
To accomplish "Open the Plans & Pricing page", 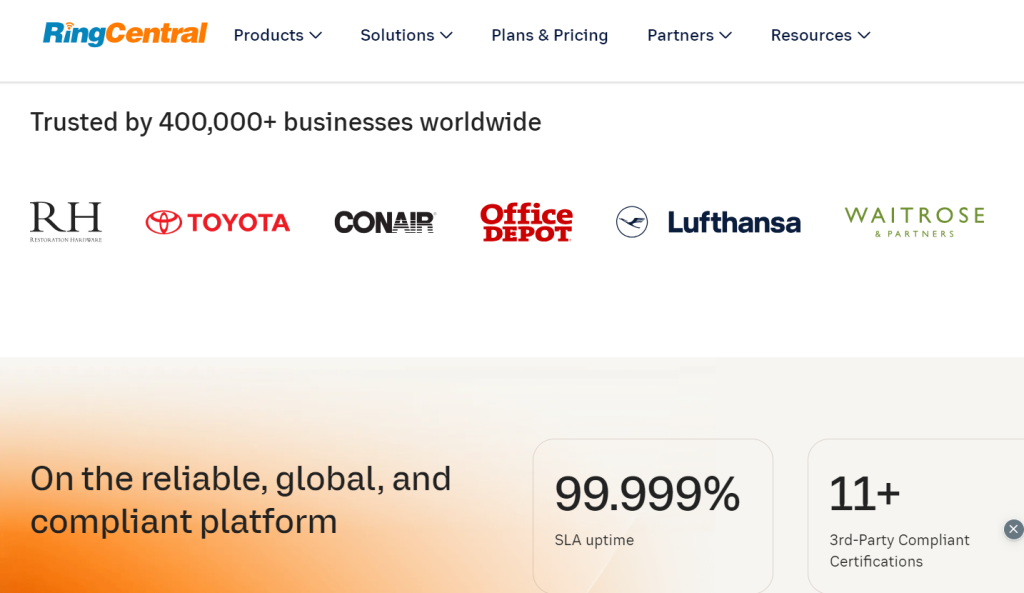I will coord(549,35).
